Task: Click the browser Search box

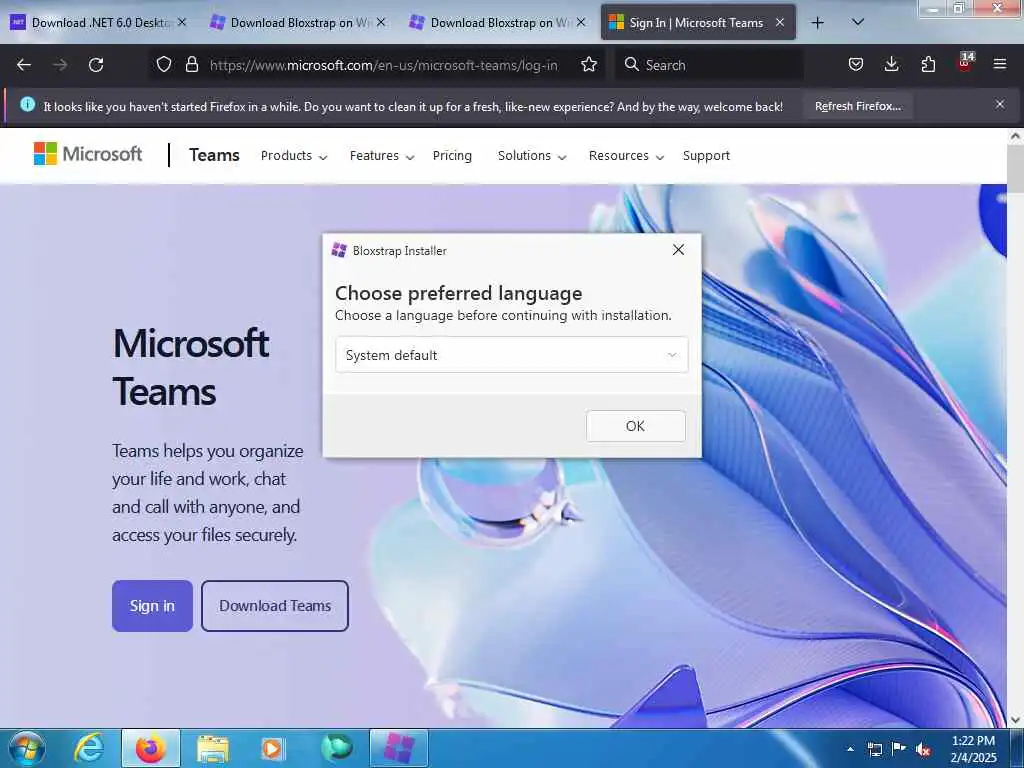Action: coord(709,65)
